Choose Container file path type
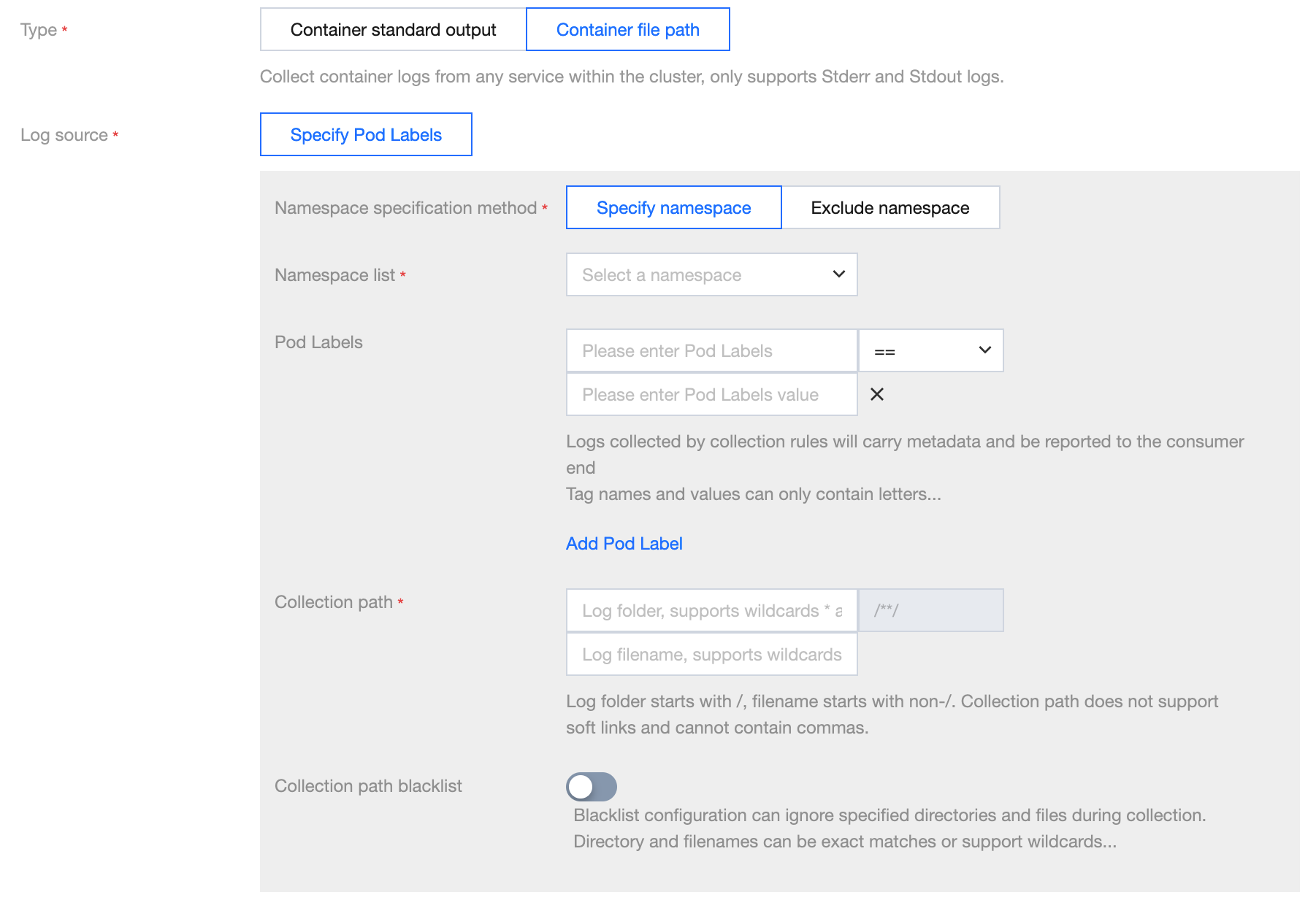Image resolution: width=1316 pixels, height=908 pixels. (627, 30)
